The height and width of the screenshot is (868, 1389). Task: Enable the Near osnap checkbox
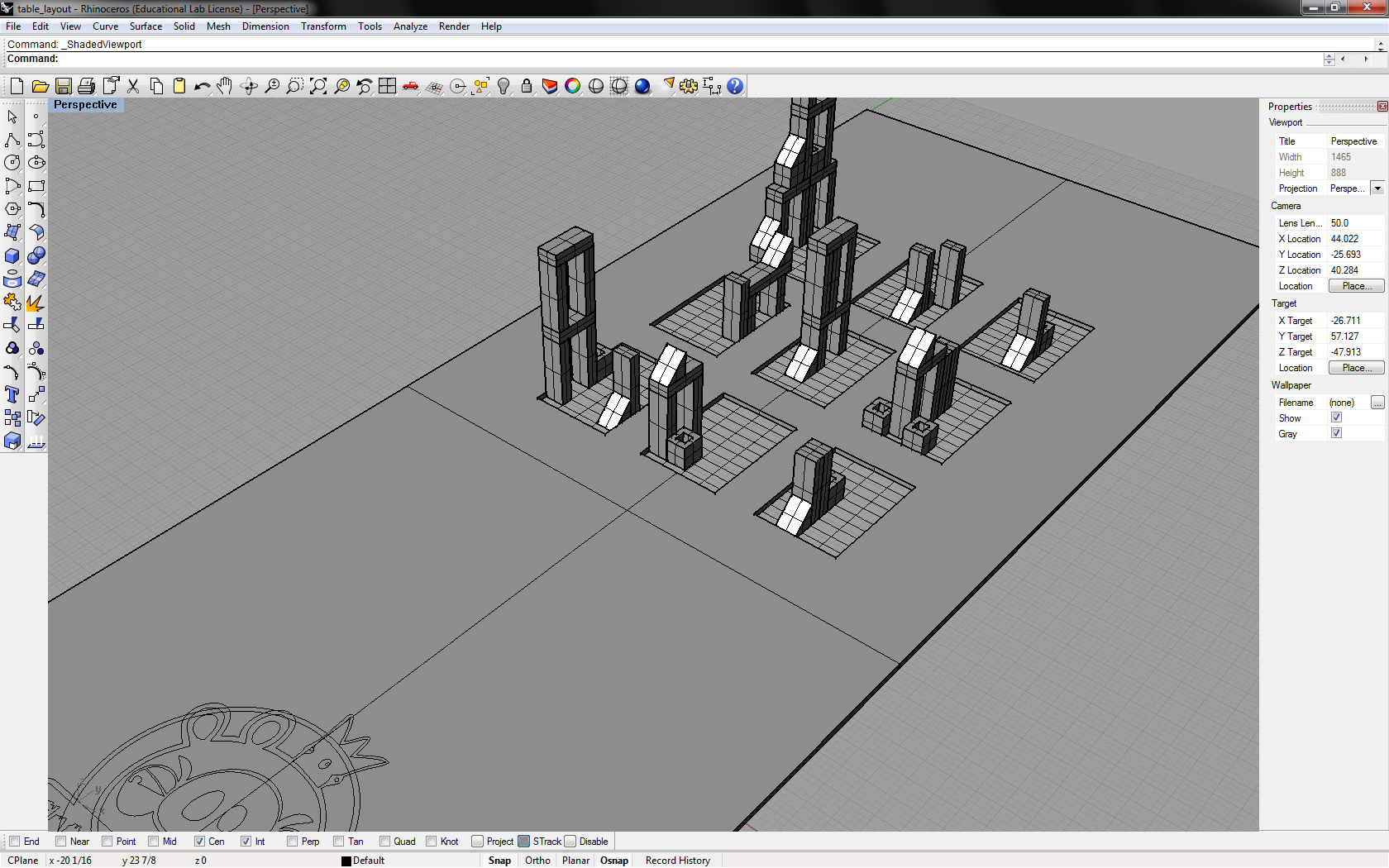[x=60, y=842]
